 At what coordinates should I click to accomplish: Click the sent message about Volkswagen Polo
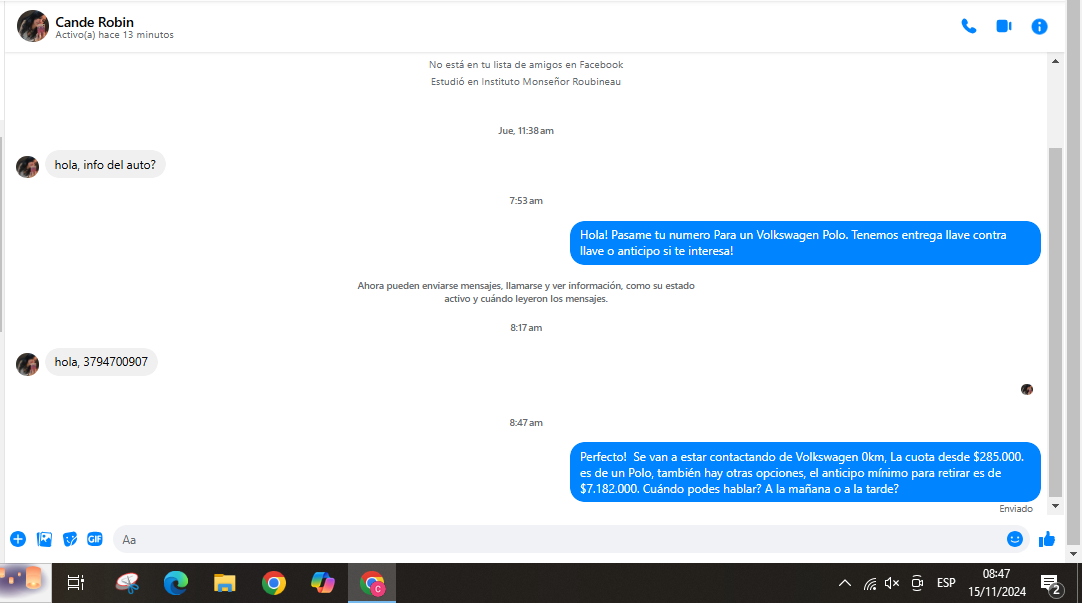click(805, 243)
